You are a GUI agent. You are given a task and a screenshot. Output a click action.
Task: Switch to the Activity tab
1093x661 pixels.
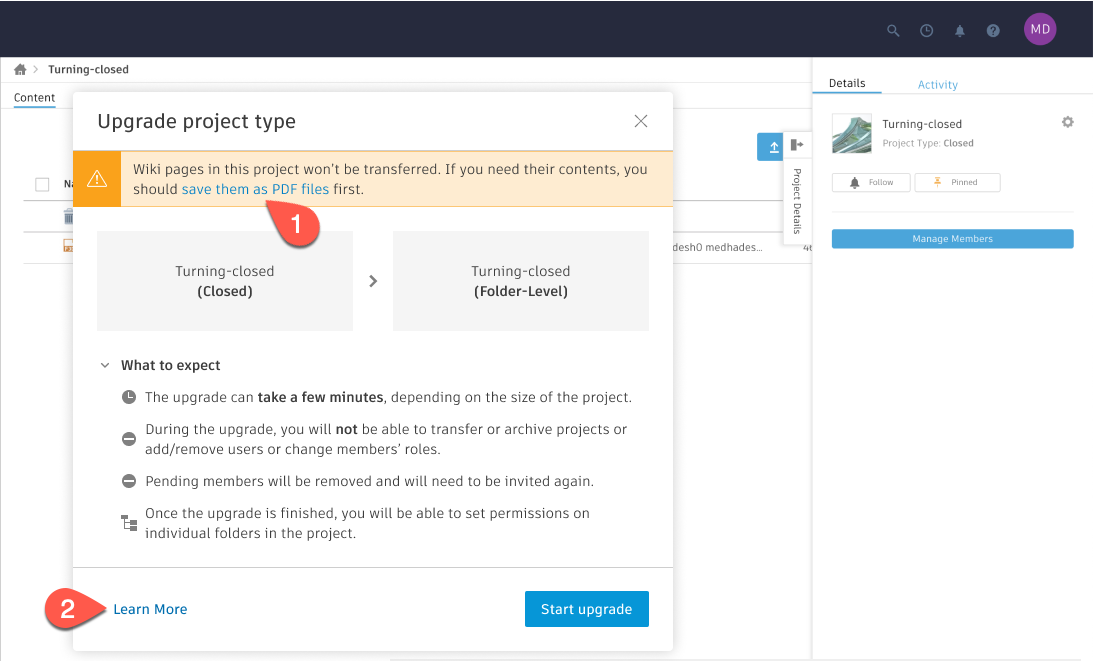[937, 84]
